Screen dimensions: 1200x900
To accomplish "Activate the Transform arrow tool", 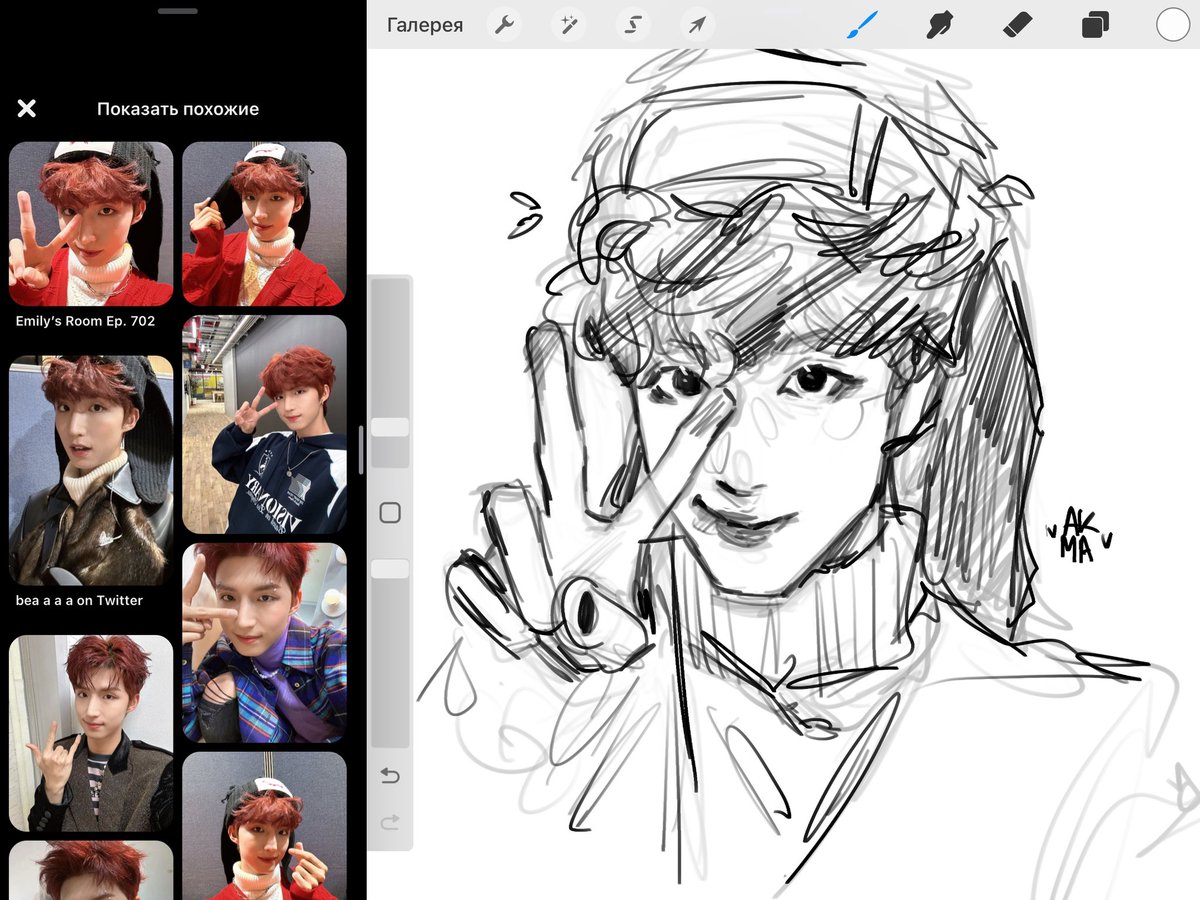I will click(x=697, y=25).
